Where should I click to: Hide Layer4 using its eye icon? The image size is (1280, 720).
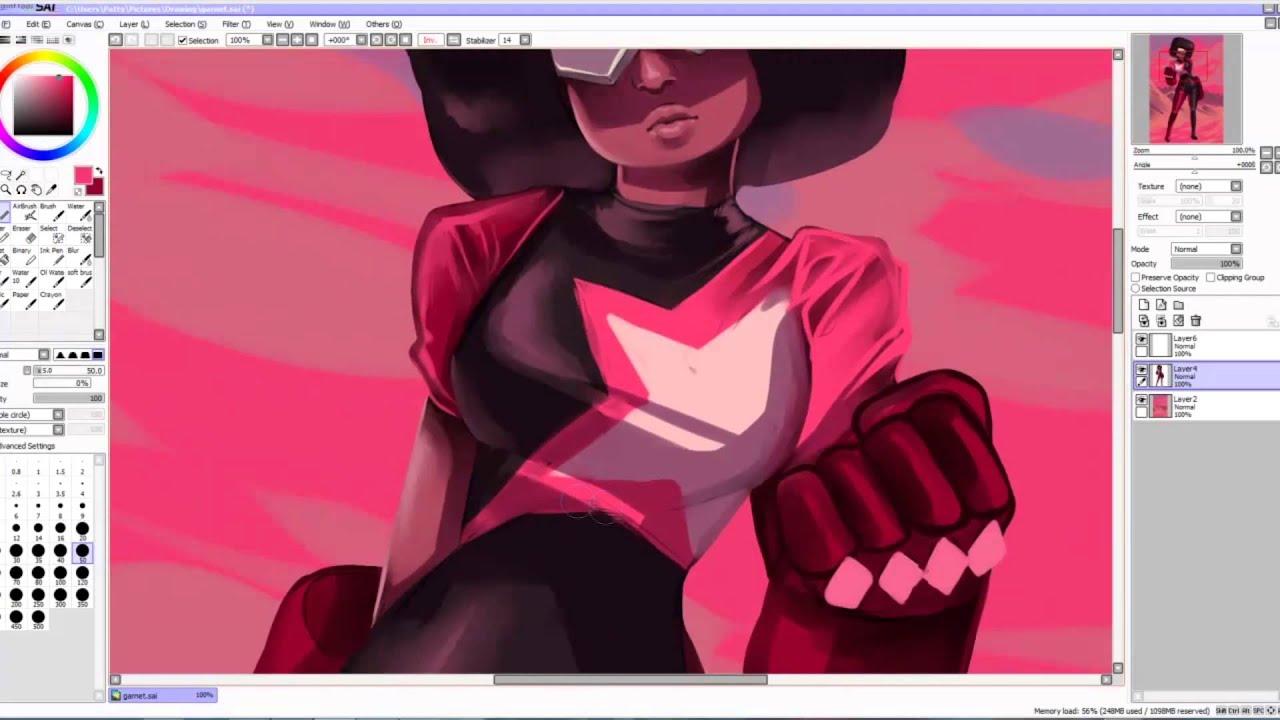1141,370
